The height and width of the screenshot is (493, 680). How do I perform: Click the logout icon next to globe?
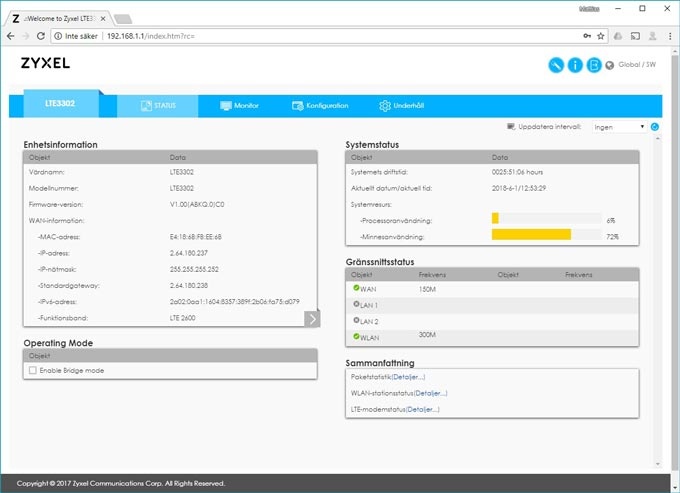coord(594,65)
